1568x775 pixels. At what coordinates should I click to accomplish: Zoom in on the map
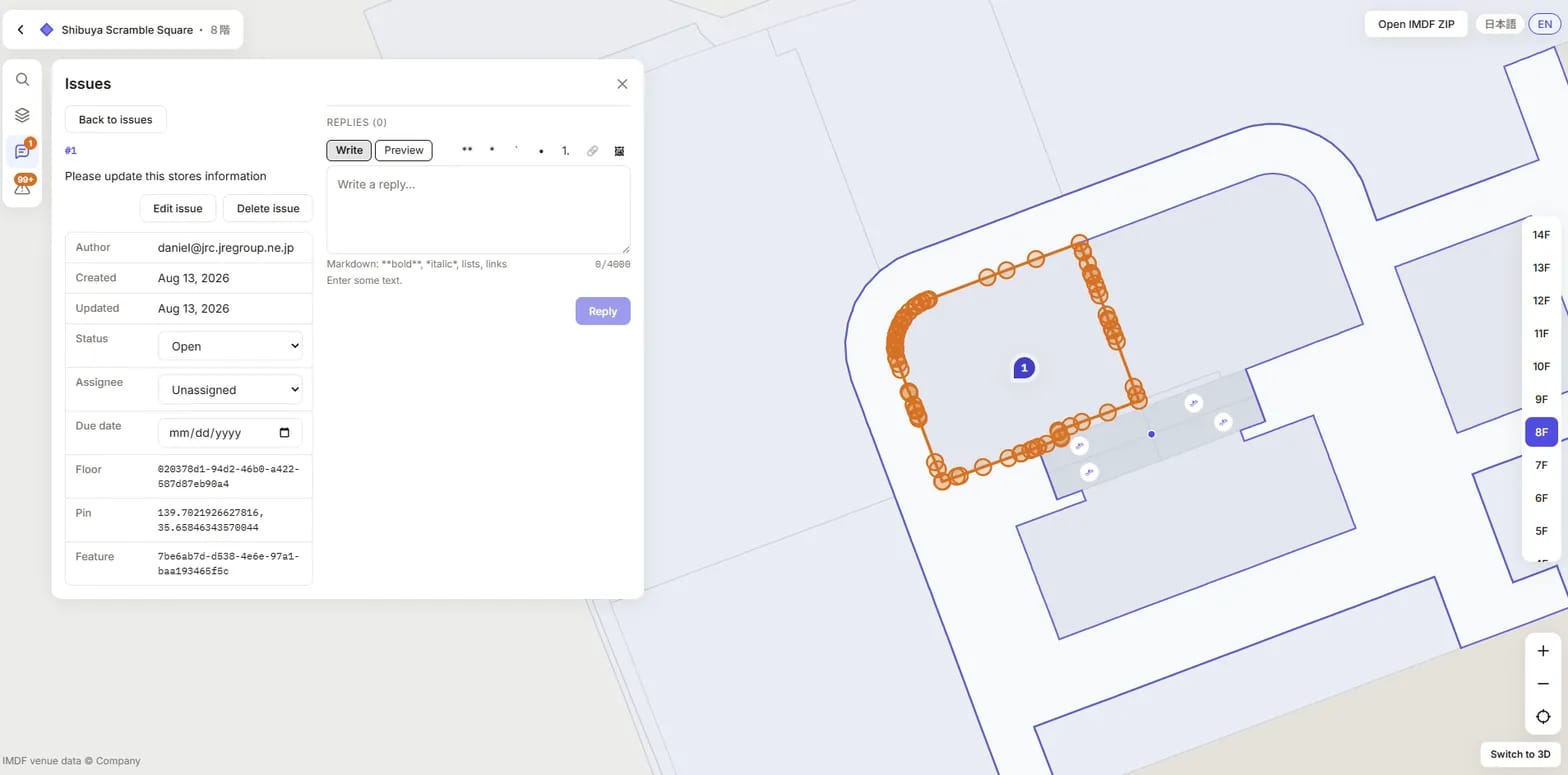1543,651
